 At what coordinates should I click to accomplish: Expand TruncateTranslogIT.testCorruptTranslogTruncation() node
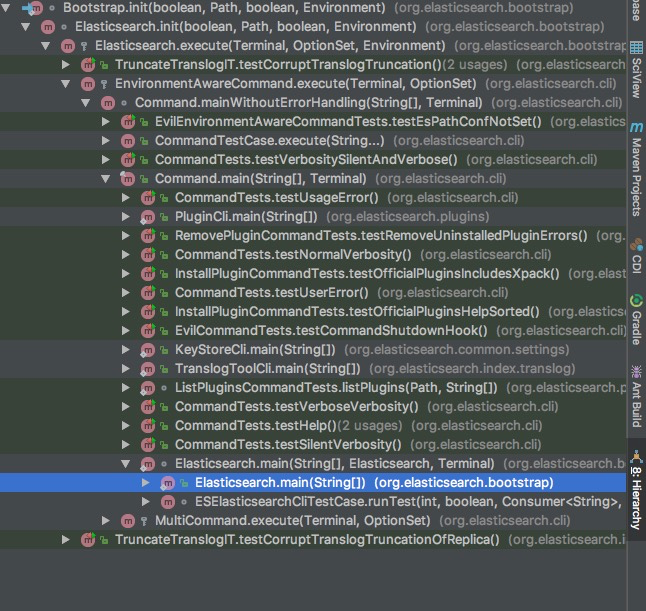pyautogui.click(x=66, y=64)
